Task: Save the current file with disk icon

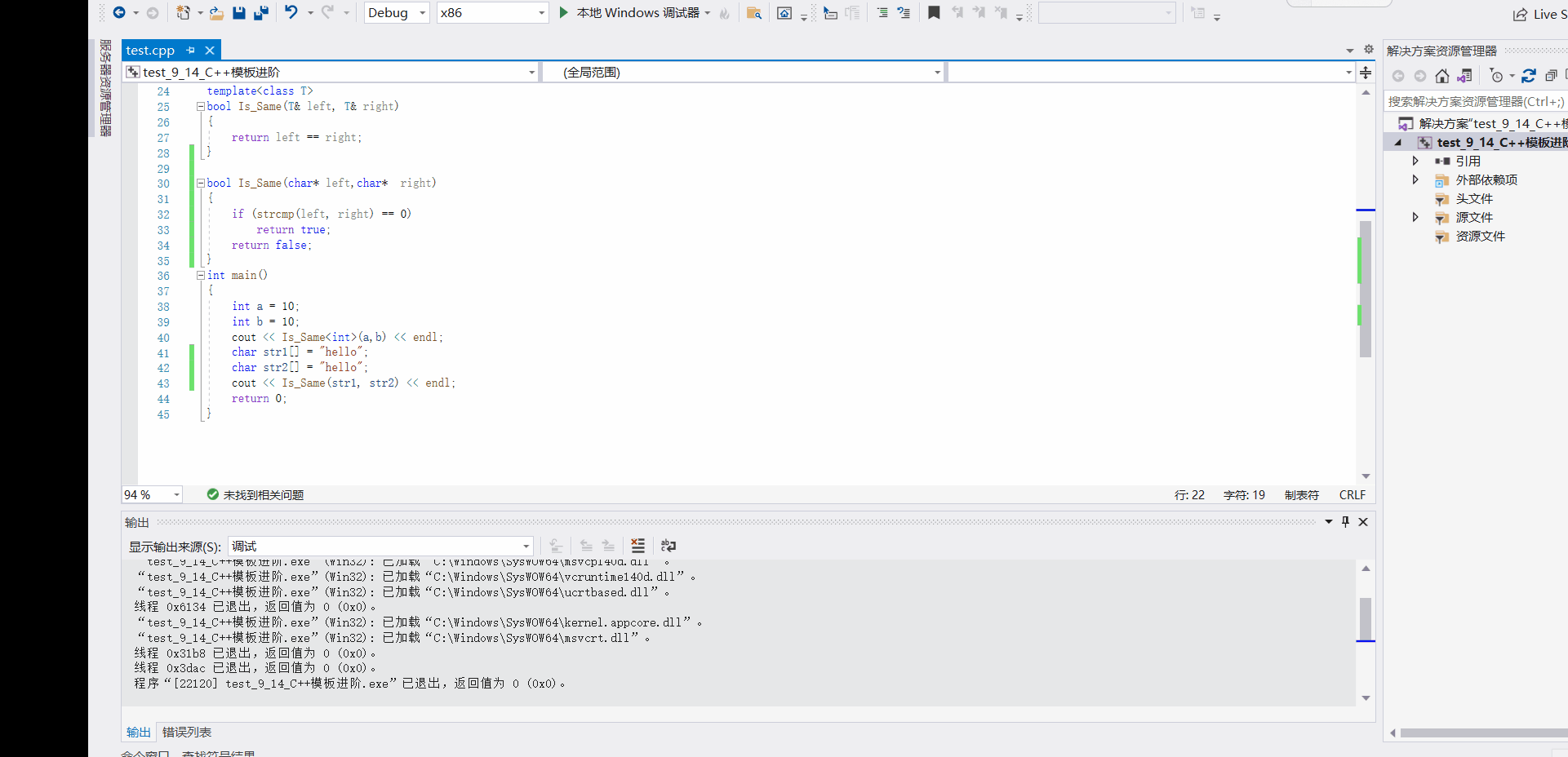Action: click(239, 12)
